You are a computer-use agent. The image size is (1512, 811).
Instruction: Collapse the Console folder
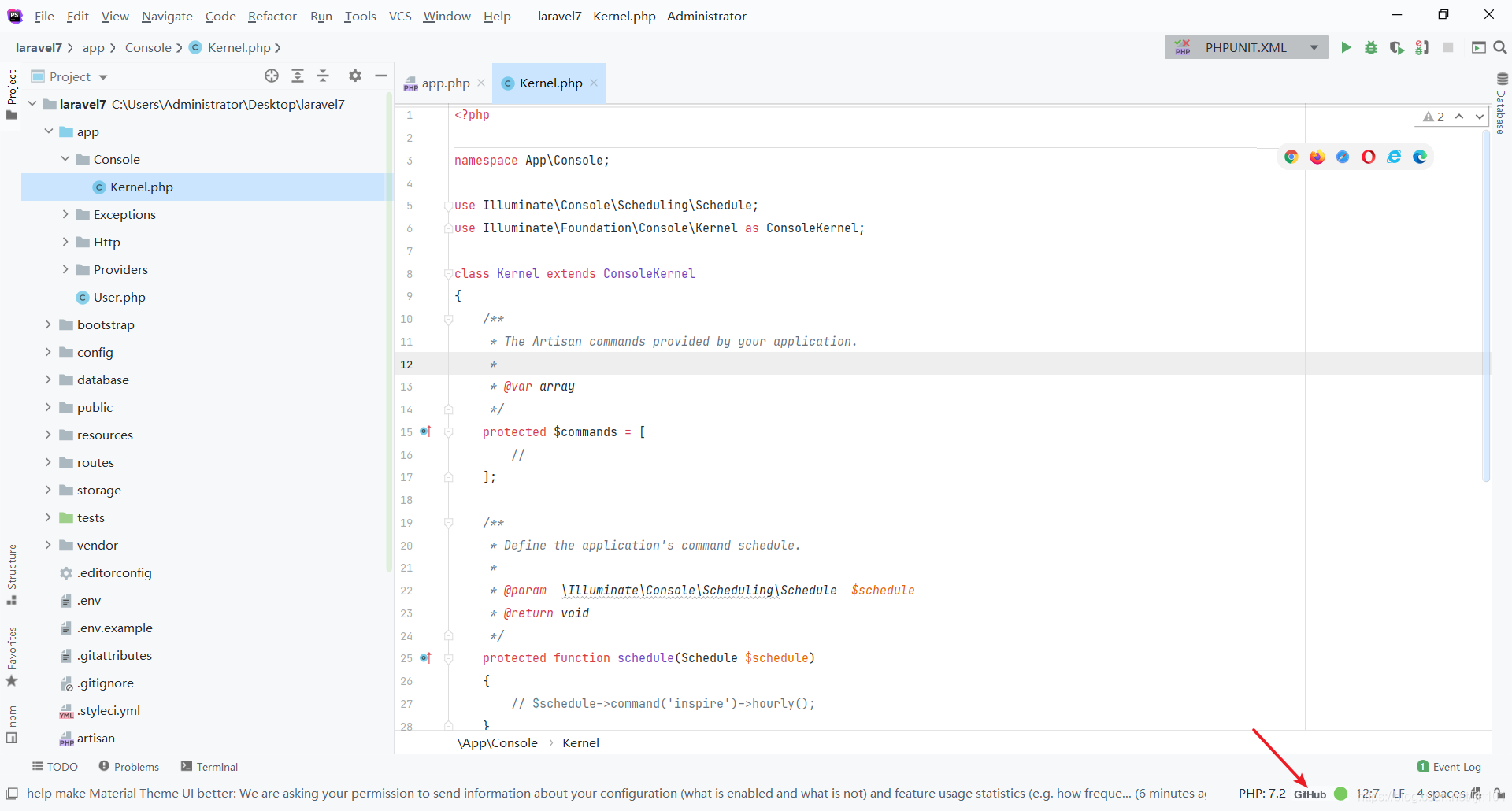click(65, 159)
